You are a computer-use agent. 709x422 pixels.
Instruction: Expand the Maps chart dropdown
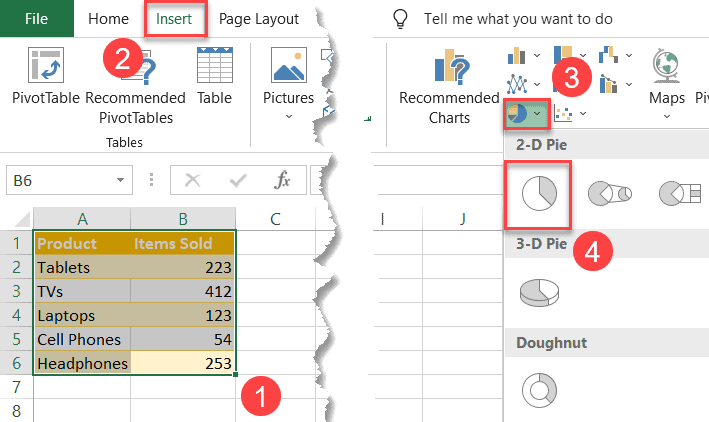coord(666,116)
